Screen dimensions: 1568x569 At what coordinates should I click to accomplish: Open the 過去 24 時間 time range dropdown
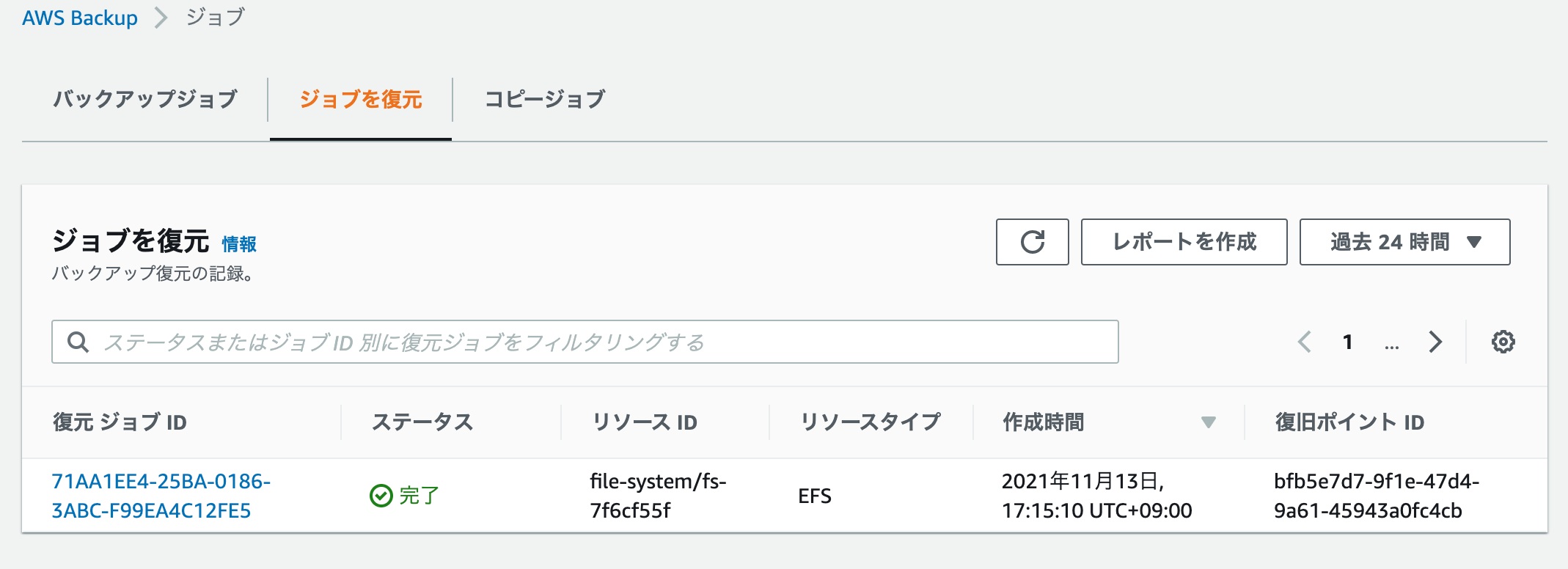(1404, 242)
